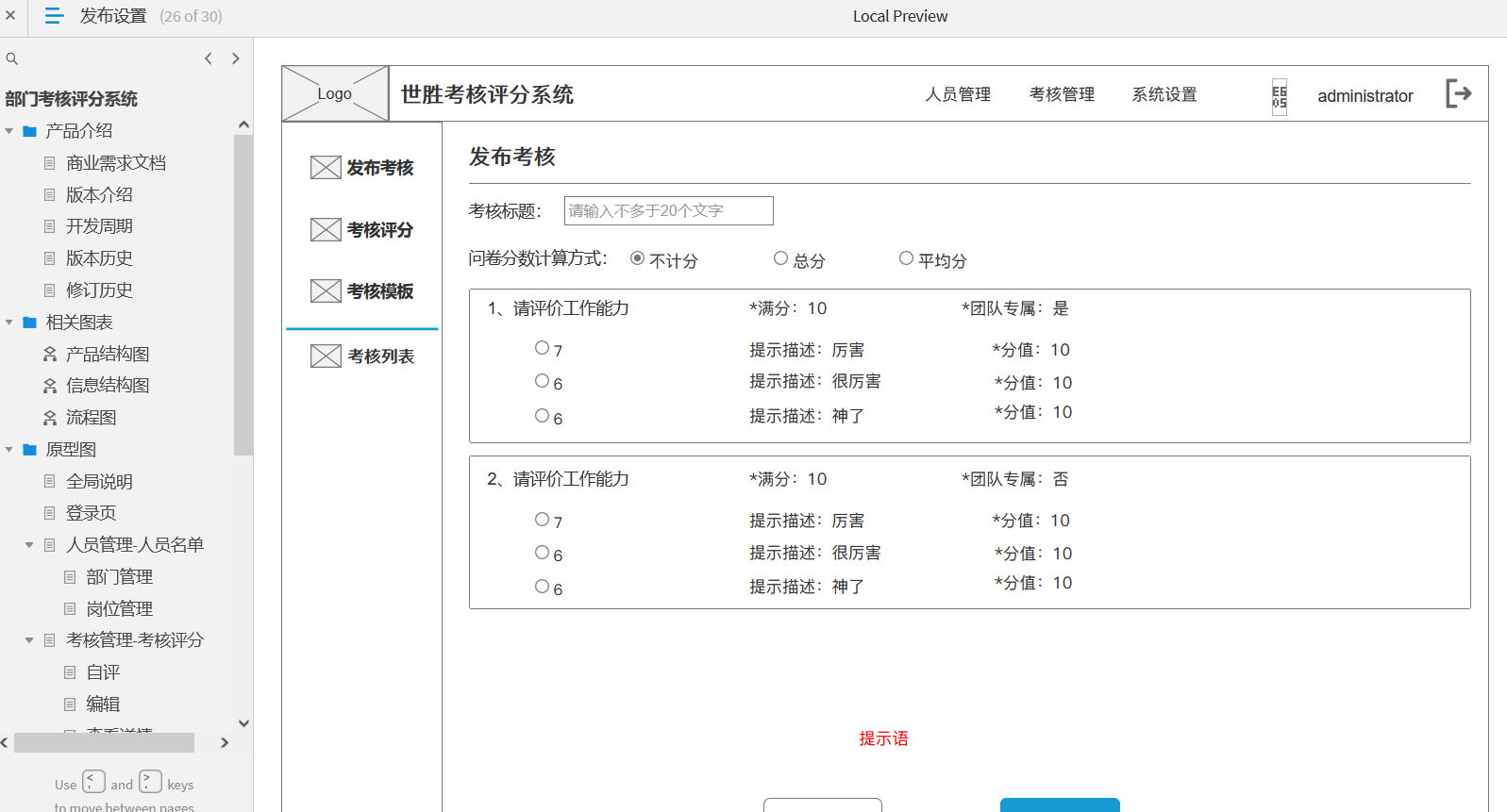Select the 平均分 radio button
The width and height of the screenshot is (1507, 812).
coord(906,258)
